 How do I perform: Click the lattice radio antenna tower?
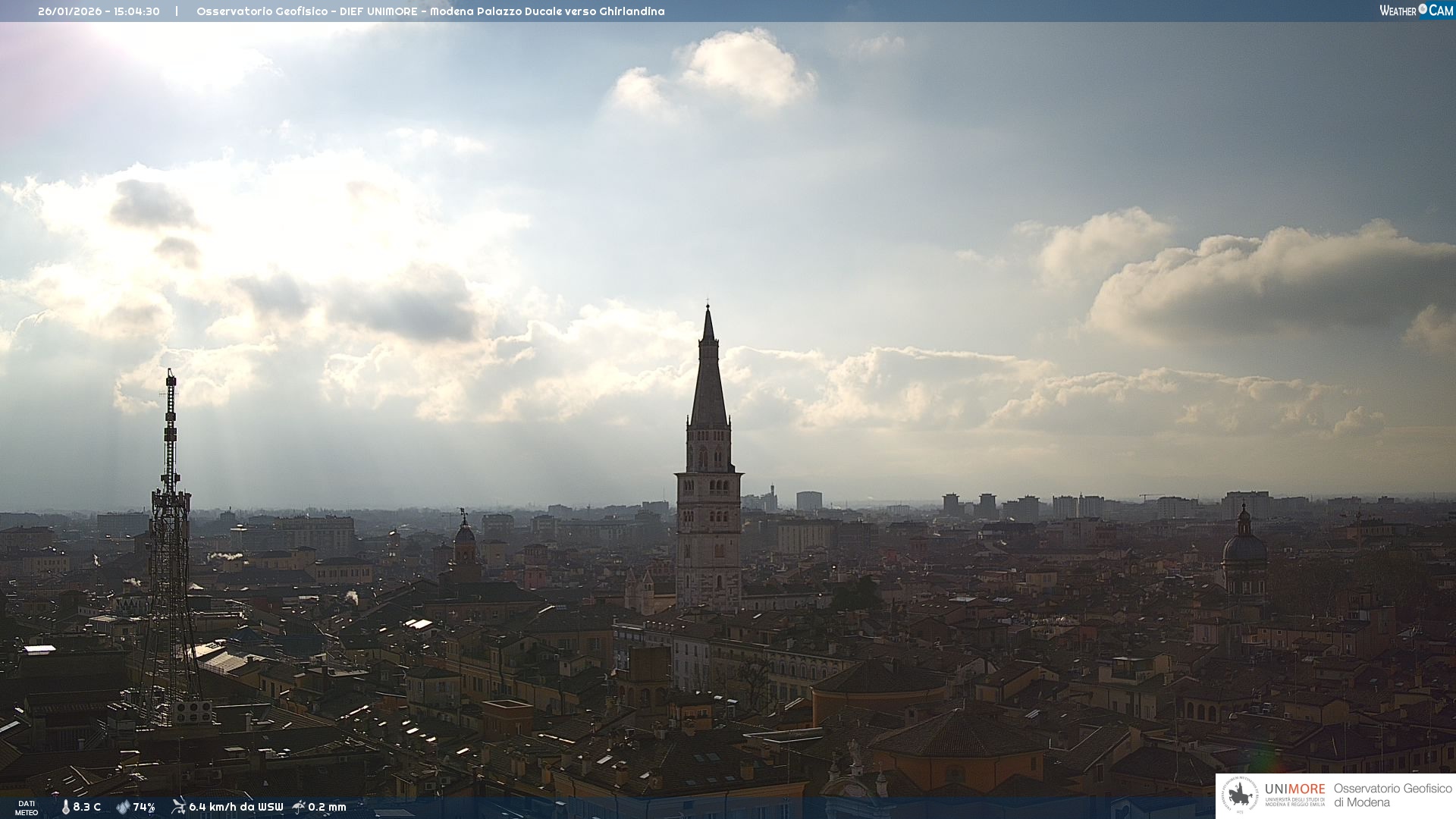(x=170, y=531)
